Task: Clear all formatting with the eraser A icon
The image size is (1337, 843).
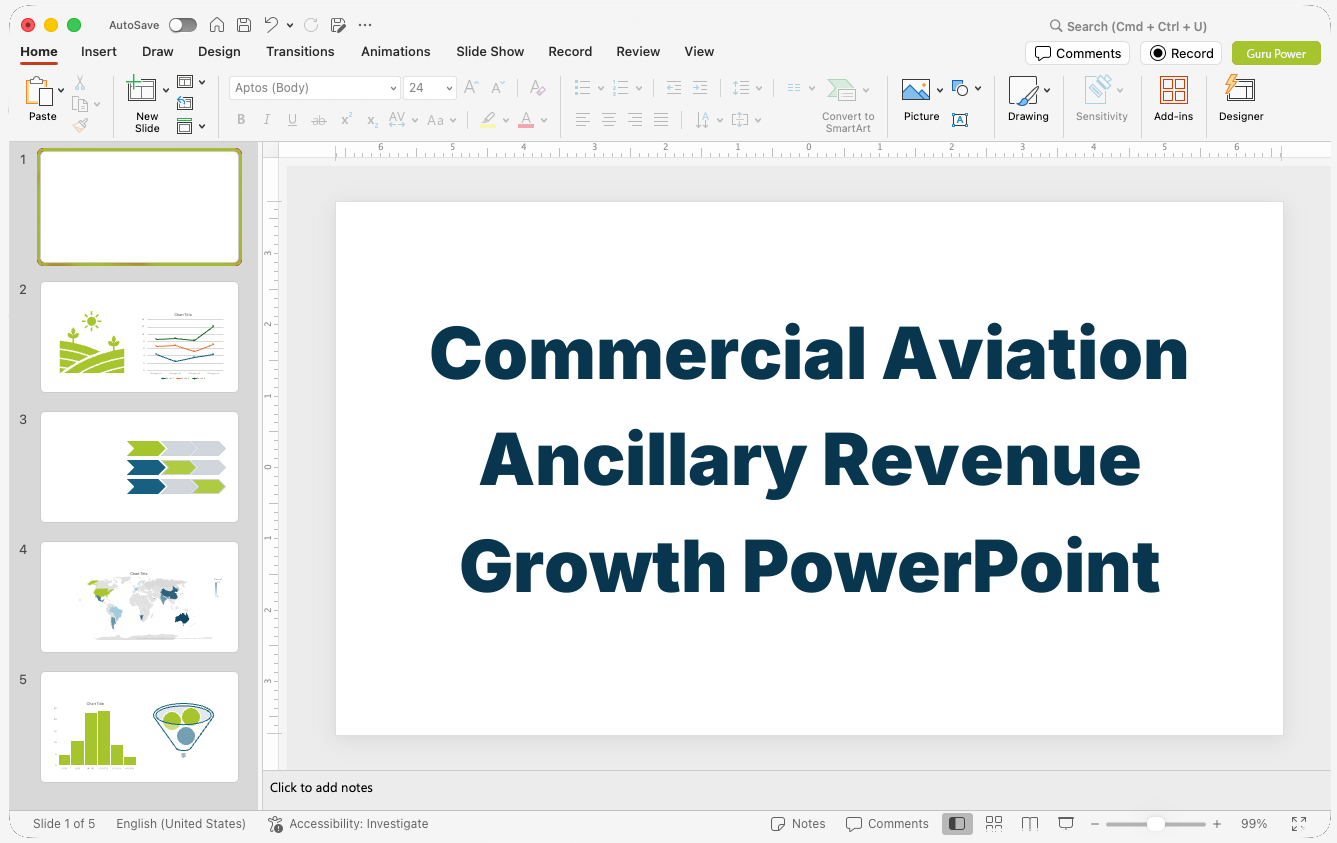Action: point(538,88)
